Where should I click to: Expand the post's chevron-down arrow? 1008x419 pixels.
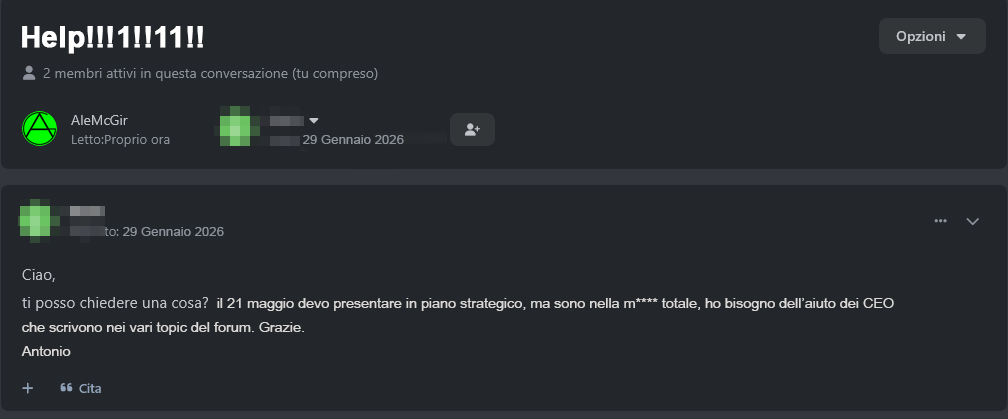tap(973, 221)
